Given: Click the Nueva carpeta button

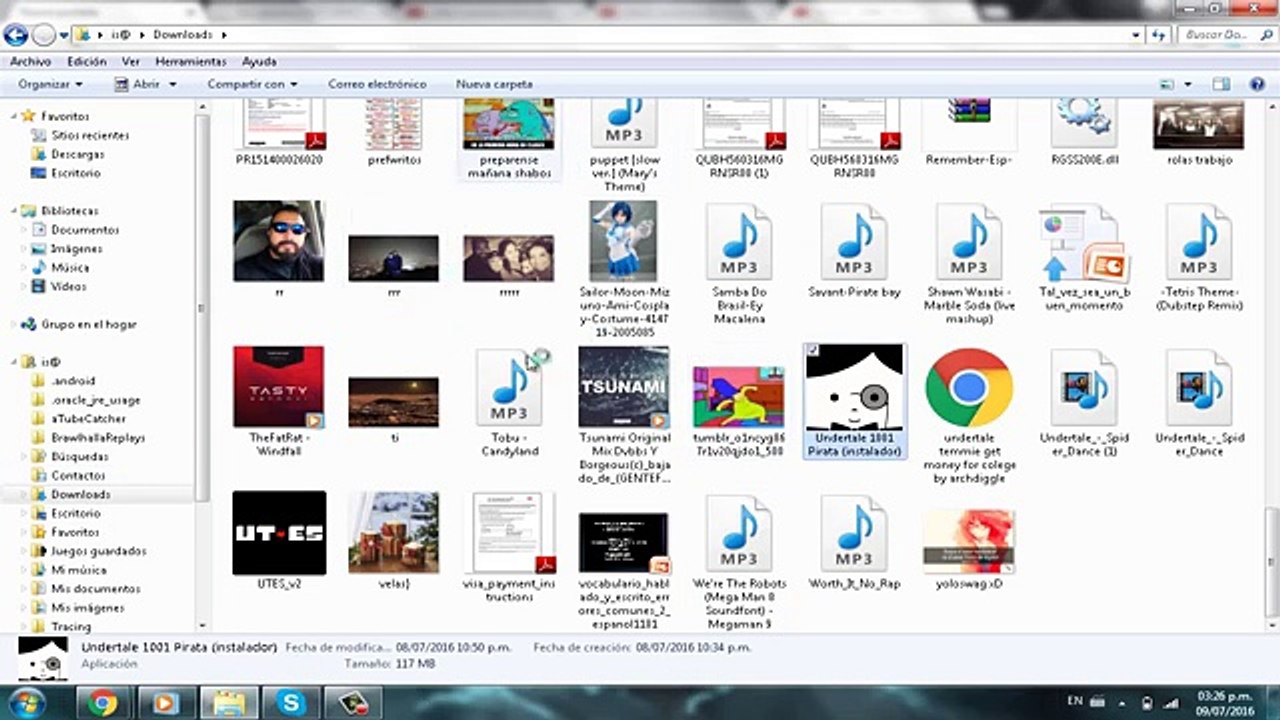Looking at the screenshot, I should [x=494, y=85].
